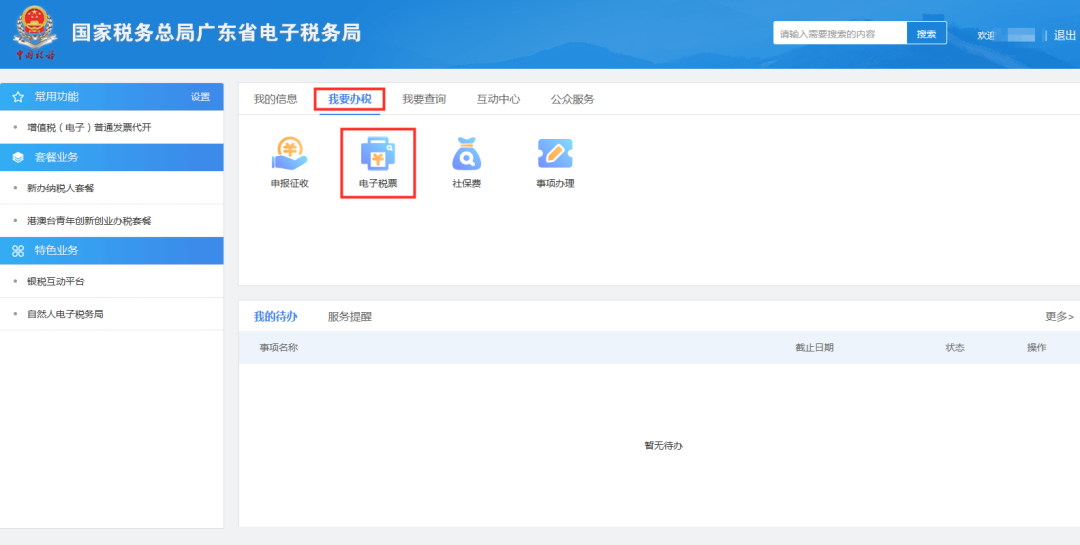The width and height of the screenshot is (1080, 545).
Task: Open the 申报征收 icon
Action: pyautogui.click(x=289, y=154)
